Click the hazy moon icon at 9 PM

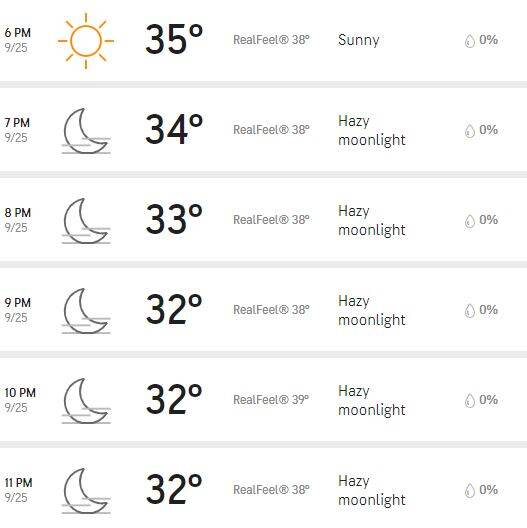tap(86, 311)
